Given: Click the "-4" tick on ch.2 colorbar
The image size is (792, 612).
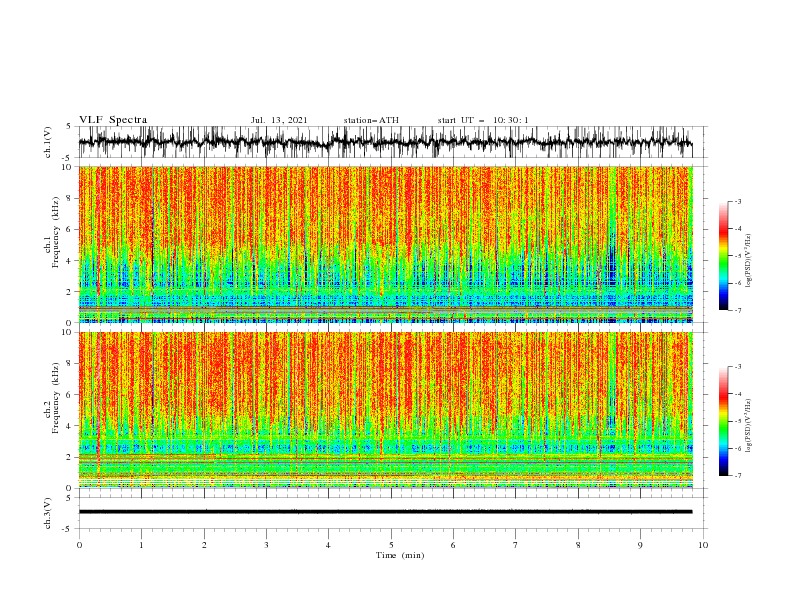Looking at the screenshot, I should [x=737, y=394].
